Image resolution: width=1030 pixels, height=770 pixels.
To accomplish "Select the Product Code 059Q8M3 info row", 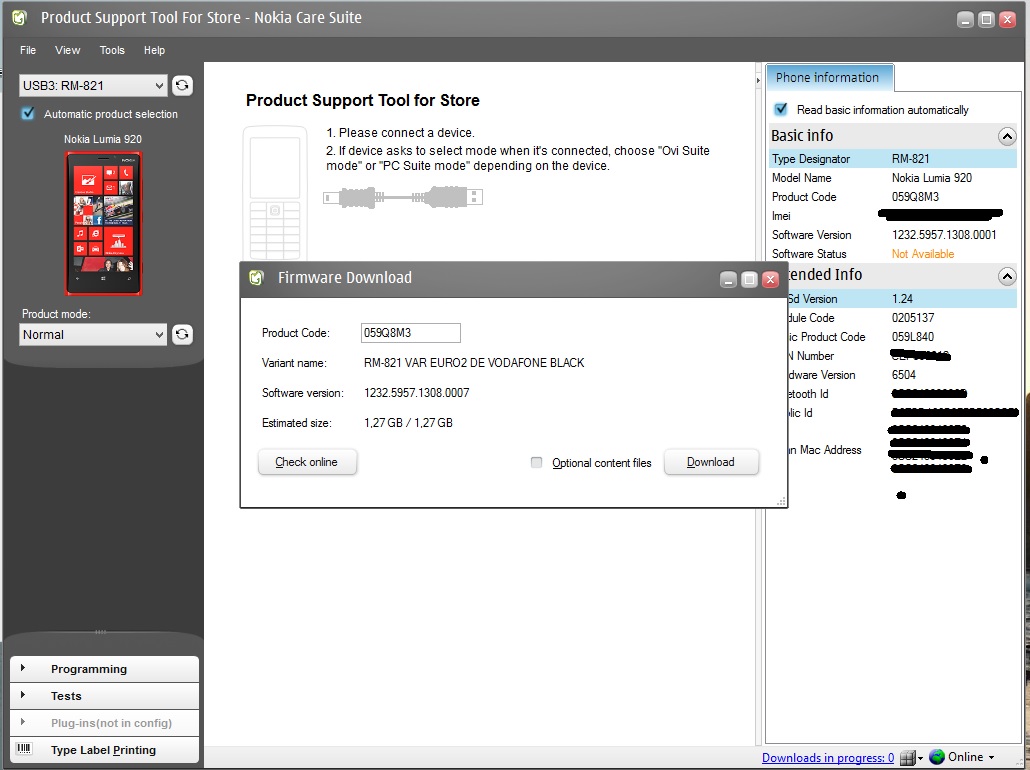I will pyautogui.click(x=893, y=196).
